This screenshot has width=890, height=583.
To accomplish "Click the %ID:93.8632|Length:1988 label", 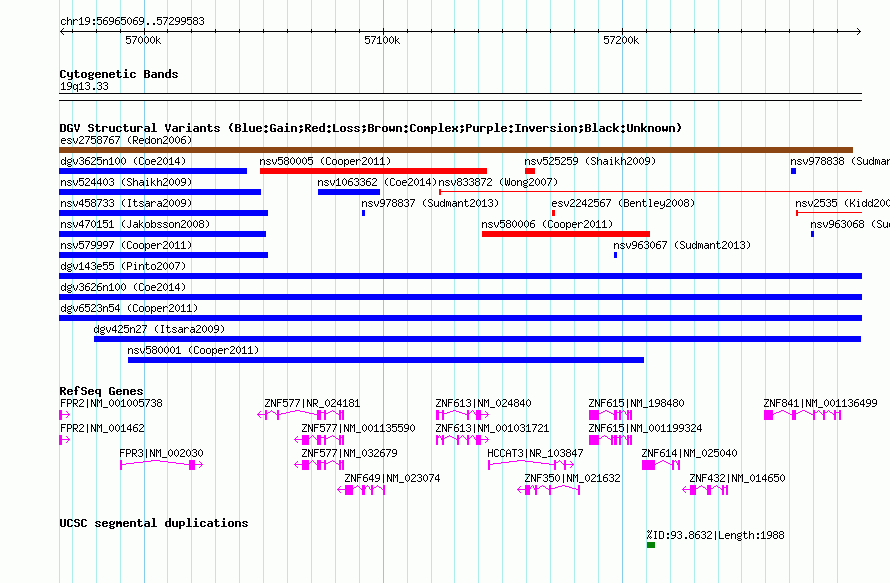I will click(716, 535).
